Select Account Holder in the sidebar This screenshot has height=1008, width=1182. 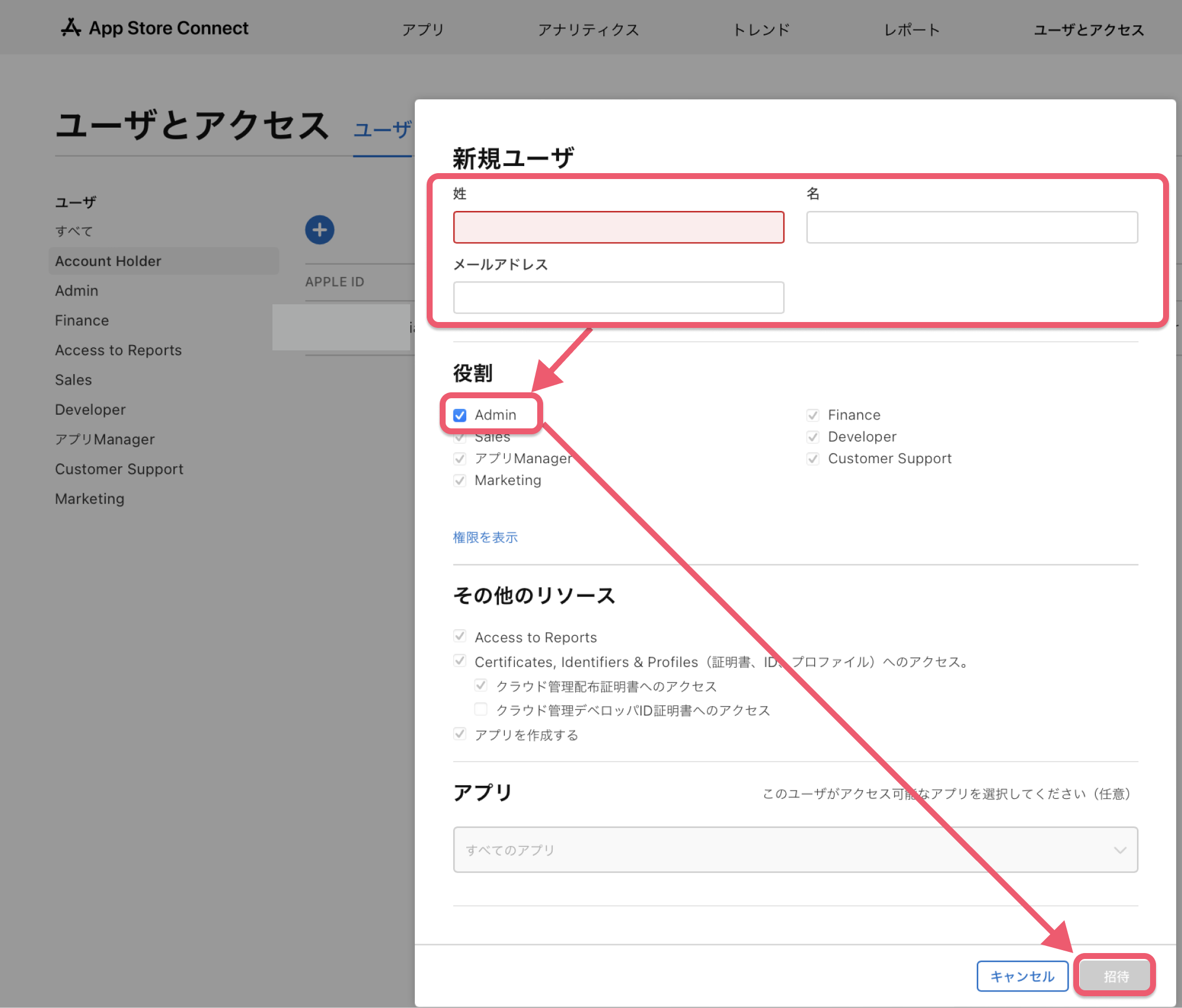pyautogui.click(x=164, y=261)
